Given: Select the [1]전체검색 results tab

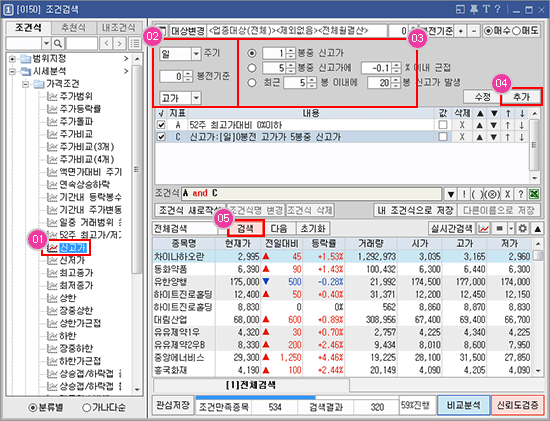Looking at the screenshot, I should coord(251,385).
